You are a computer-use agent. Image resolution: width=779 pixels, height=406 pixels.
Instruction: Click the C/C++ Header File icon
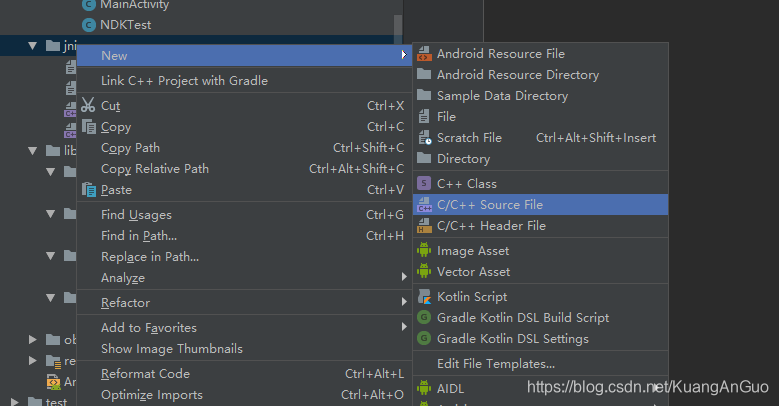[x=424, y=226]
